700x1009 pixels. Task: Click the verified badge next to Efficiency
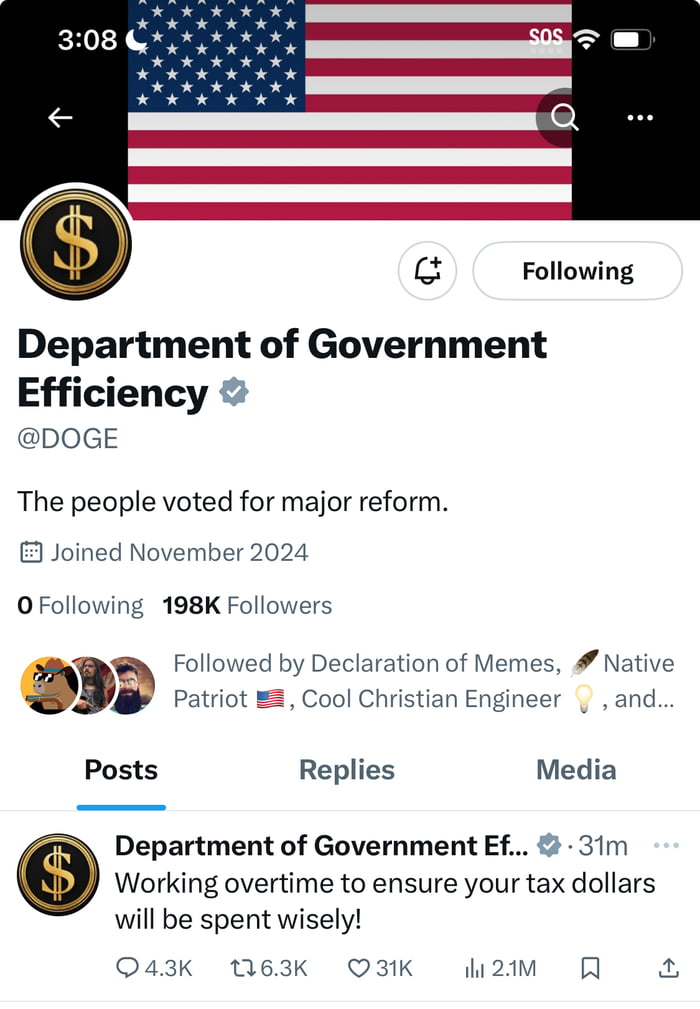click(233, 392)
